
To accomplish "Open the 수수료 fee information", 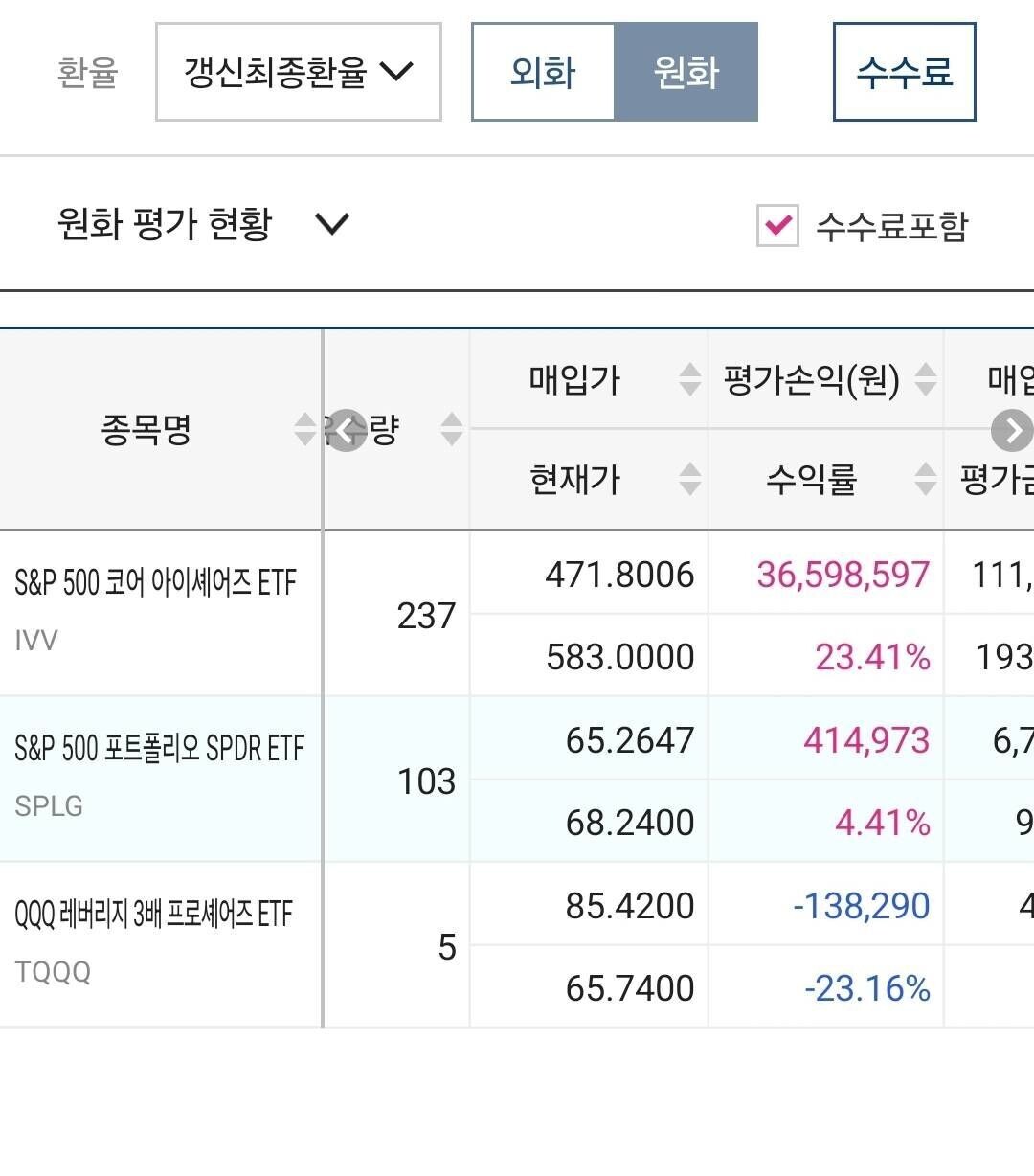I will point(904,72).
